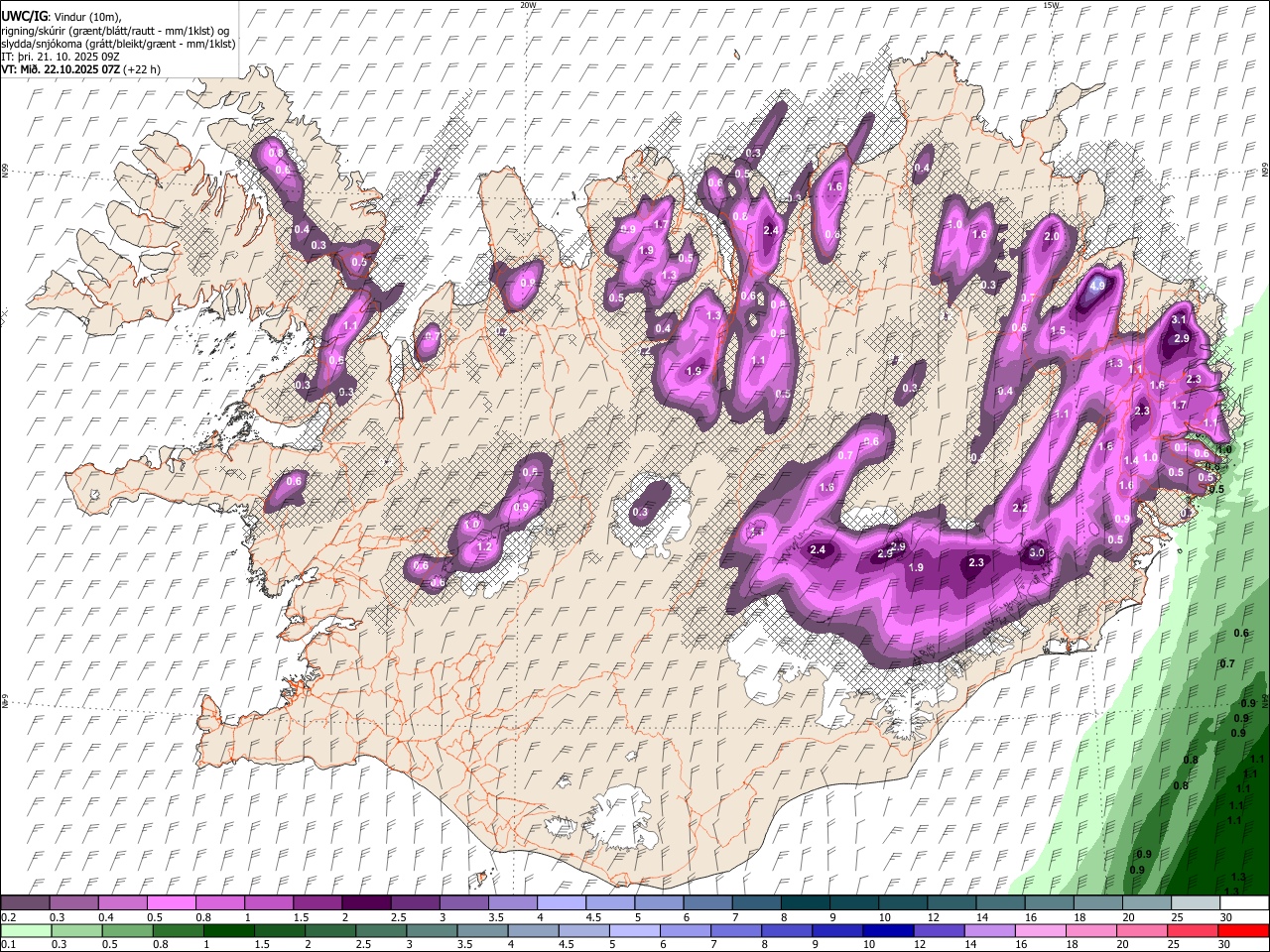
Task: Click the "3.0" snowfall value on the map
Action: pos(1037,552)
